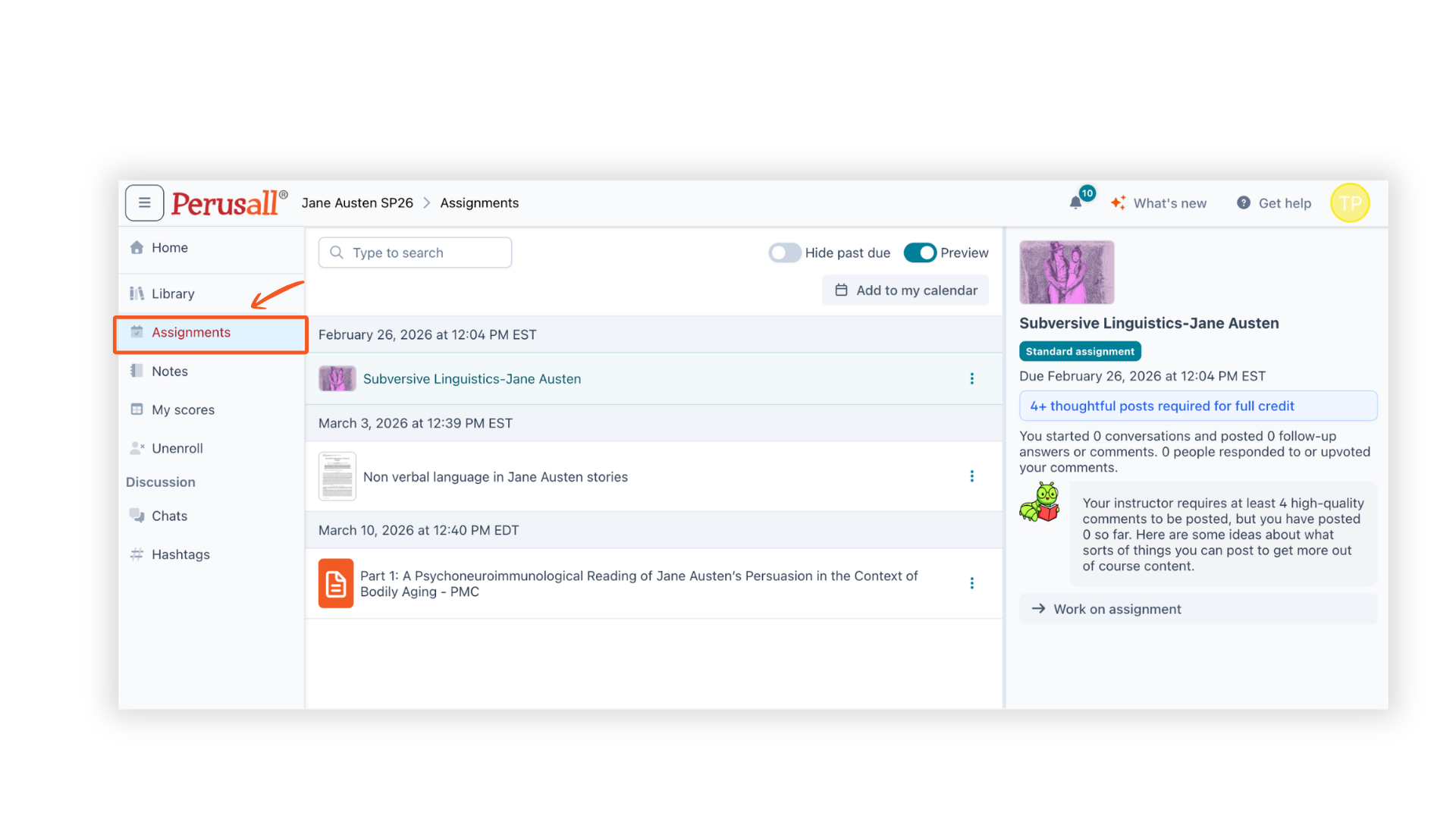Click the Work on assignment button
Screen dimensions: 1456x819
[x=1198, y=609]
